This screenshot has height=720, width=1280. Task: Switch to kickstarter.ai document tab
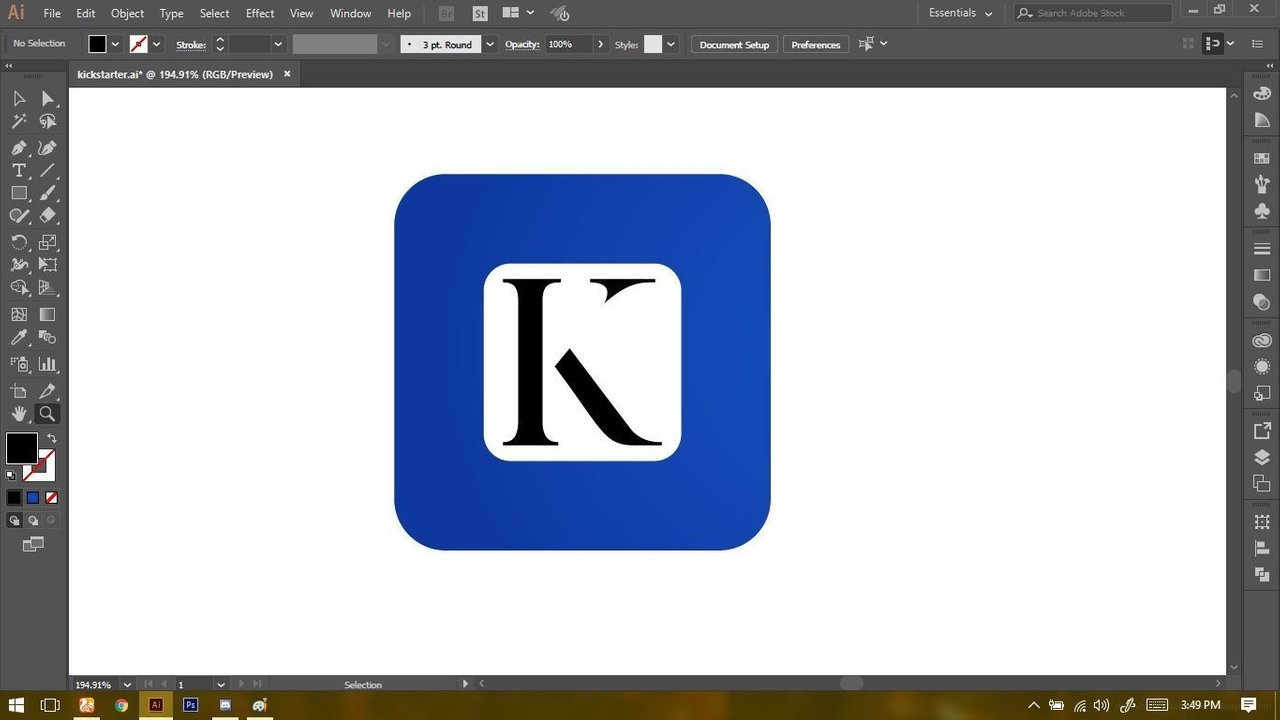point(175,74)
